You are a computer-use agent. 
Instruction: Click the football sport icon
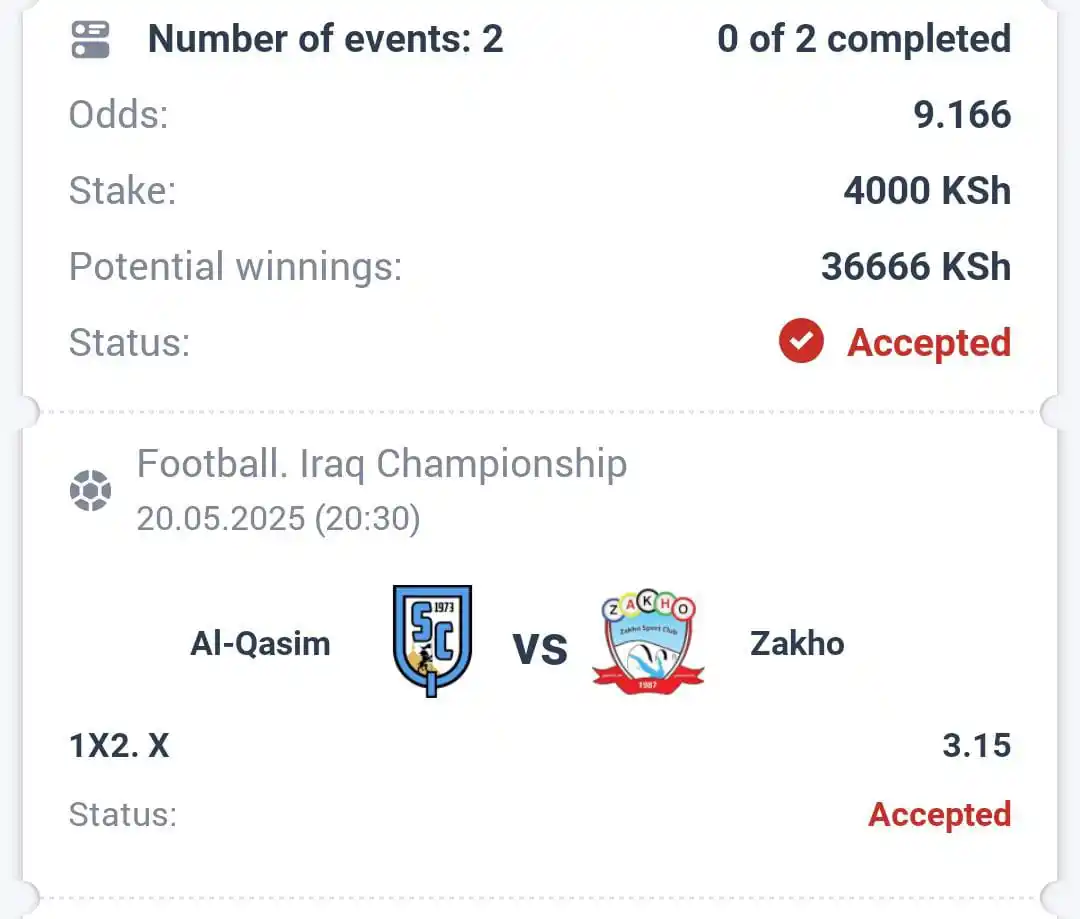[90, 491]
